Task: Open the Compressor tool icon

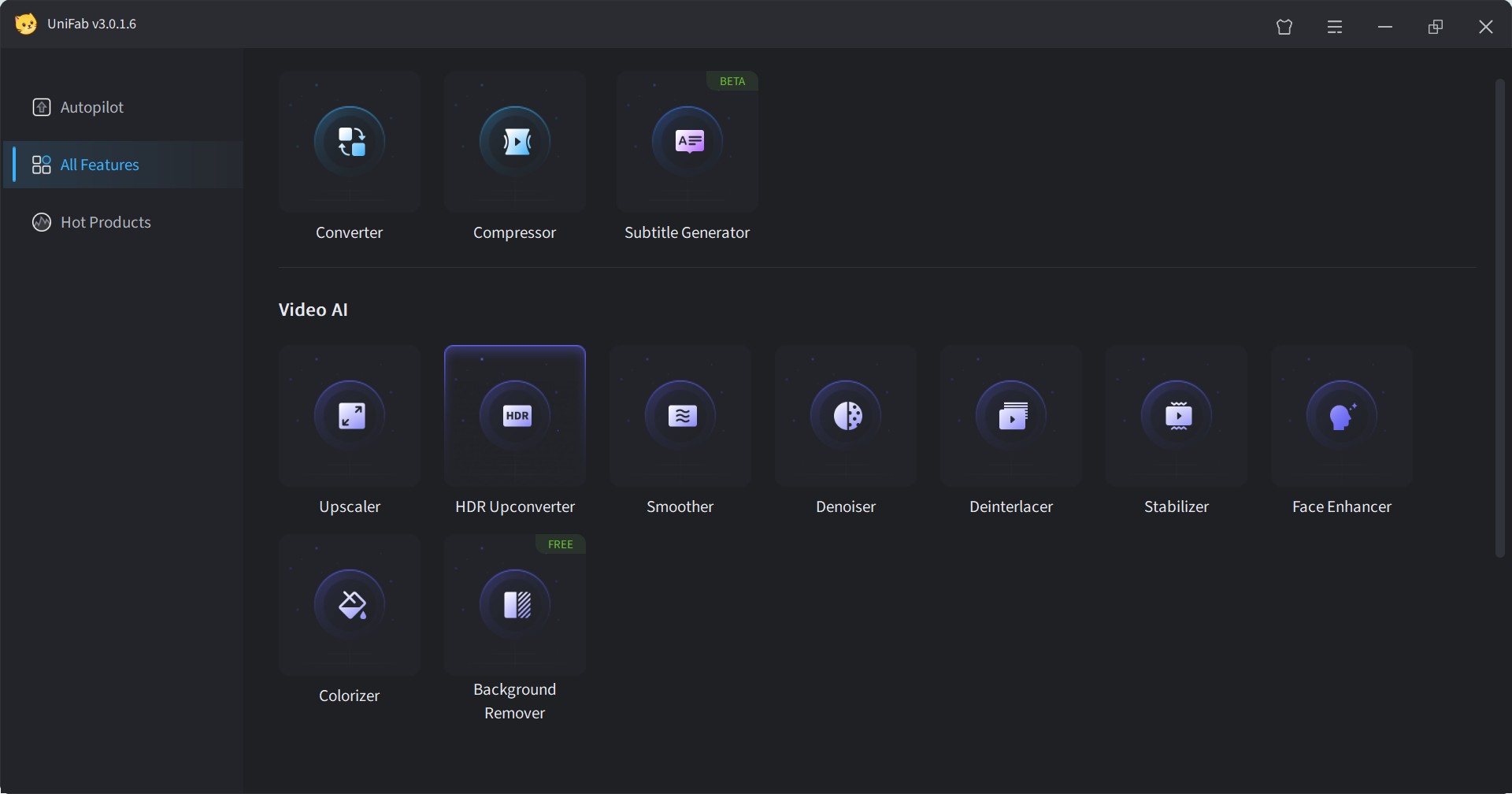Action: pyautogui.click(x=515, y=142)
